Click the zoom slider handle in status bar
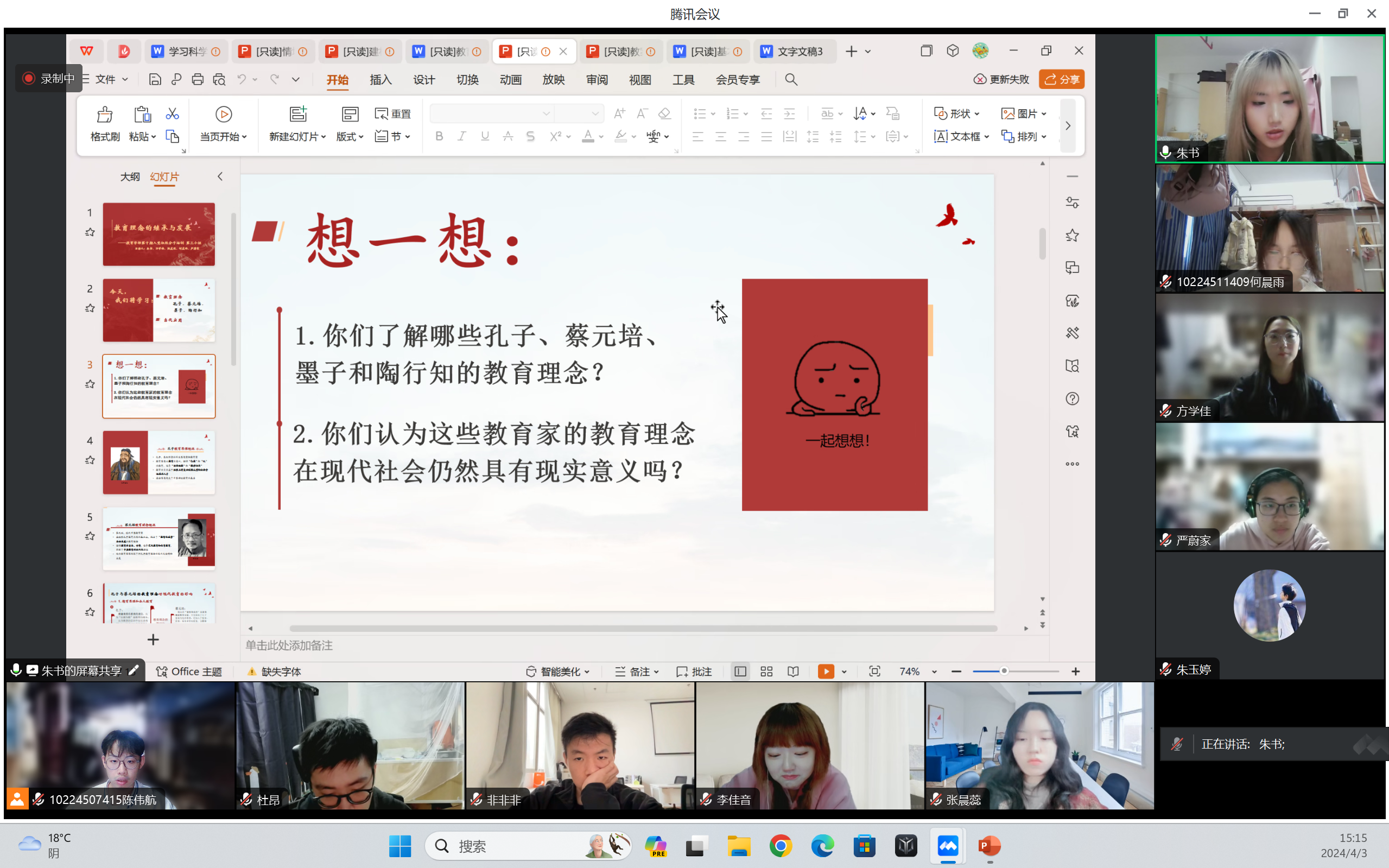 pyautogui.click(x=1004, y=671)
